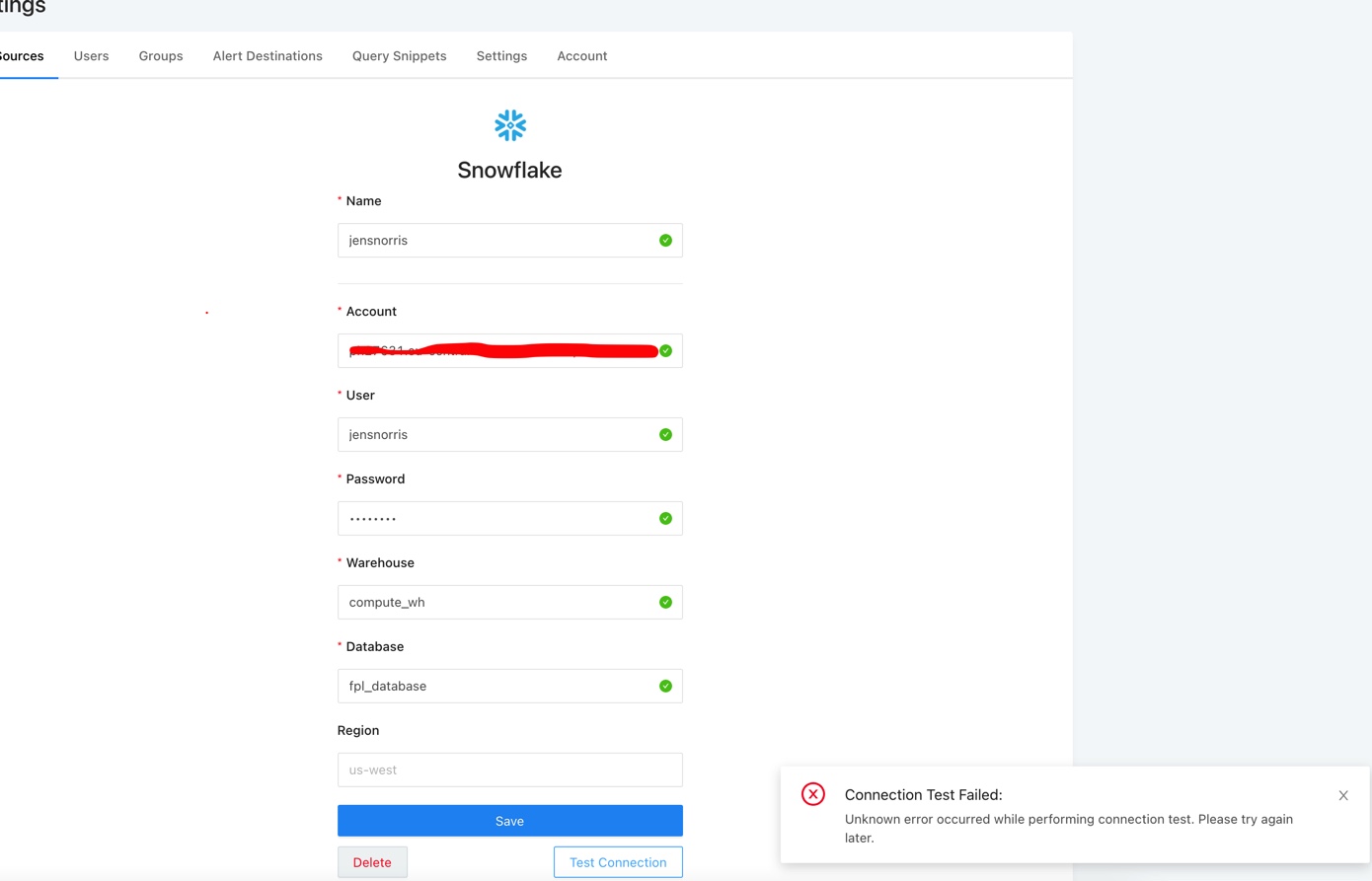Focus the Region input field
Viewport: 1372px width, 881px height.
[x=510, y=771]
